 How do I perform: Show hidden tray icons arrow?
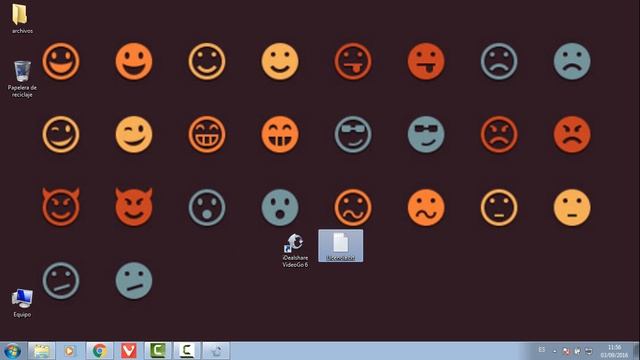pyautogui.click(x=555, y=351)
